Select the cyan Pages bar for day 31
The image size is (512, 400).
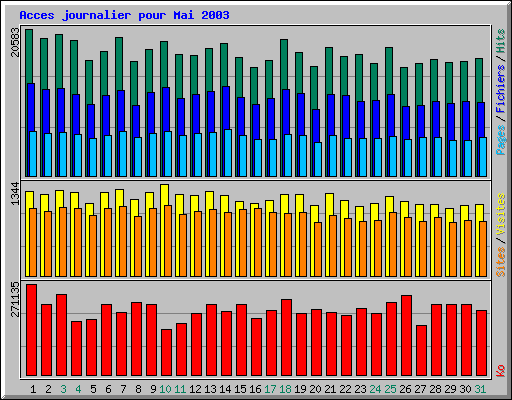click(483, 157)
